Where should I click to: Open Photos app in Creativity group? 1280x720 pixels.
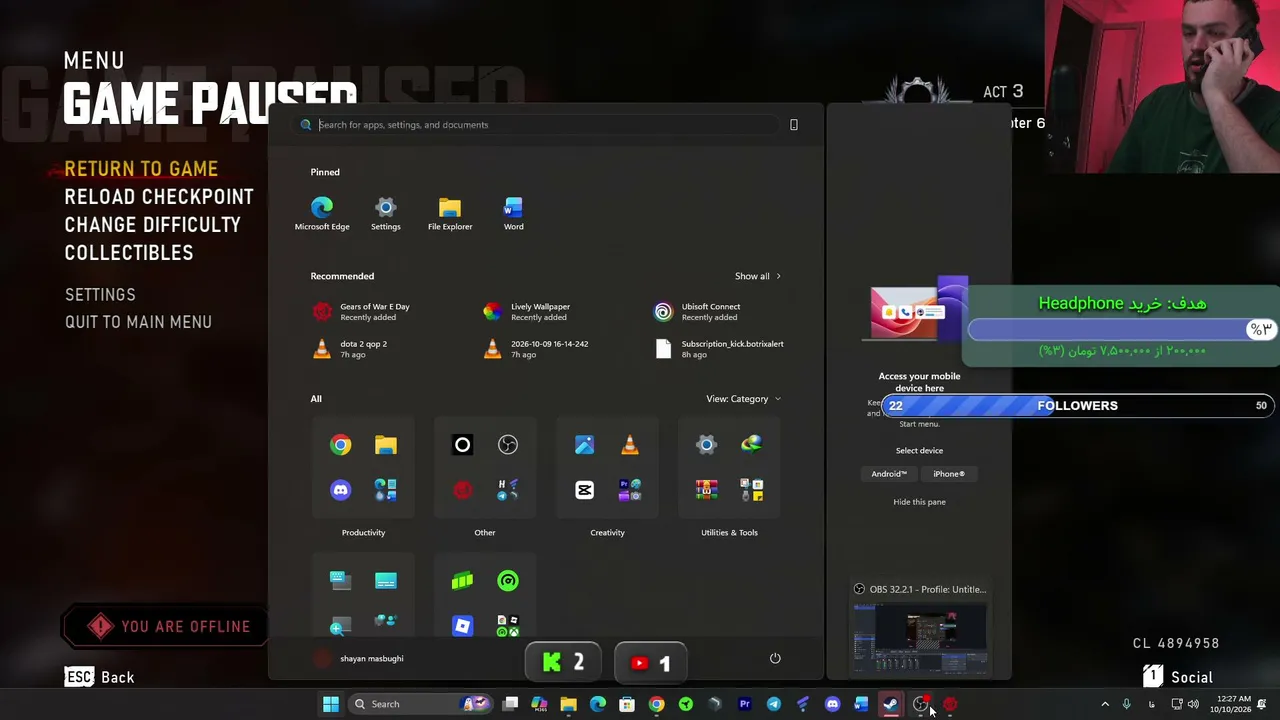click(585, 445)
